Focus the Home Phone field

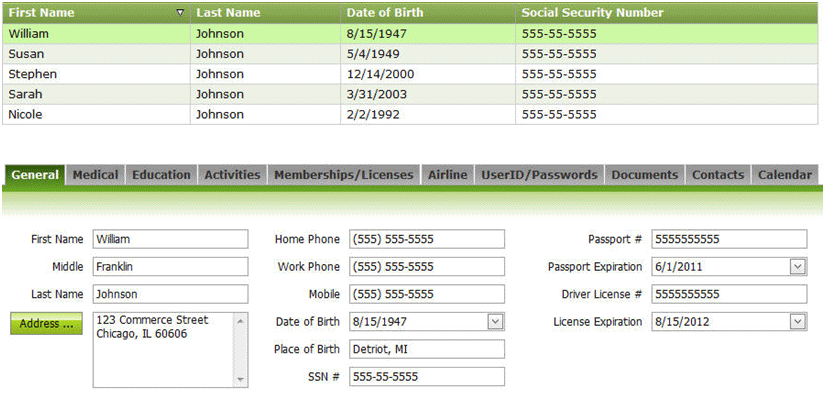point(426,240)
